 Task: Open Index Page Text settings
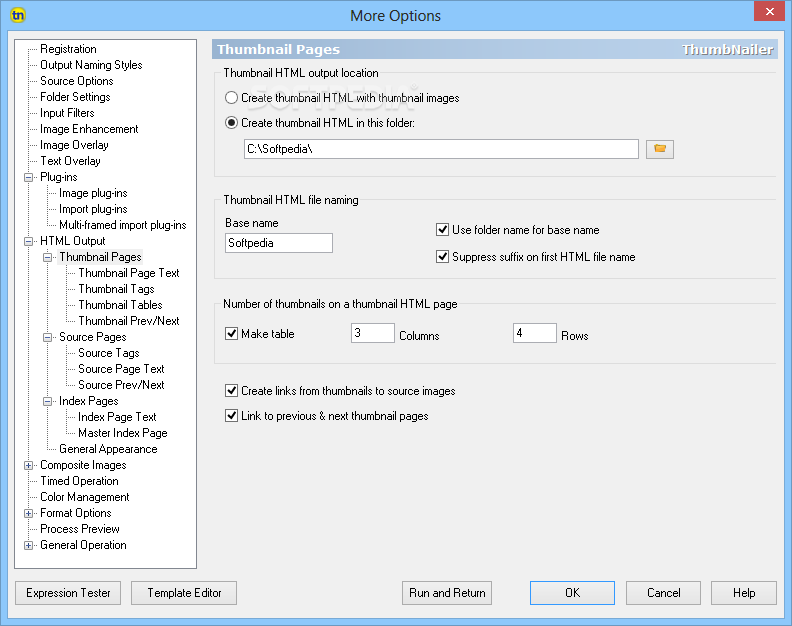point(117,417)
